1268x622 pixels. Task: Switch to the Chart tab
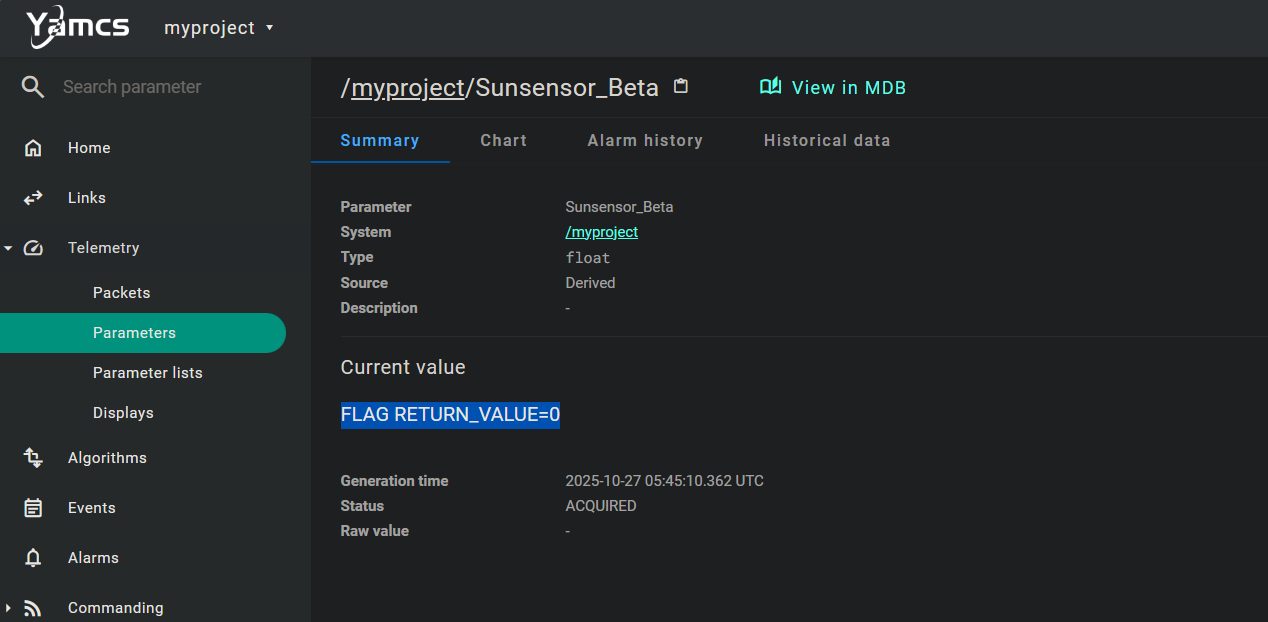point(503,141)
